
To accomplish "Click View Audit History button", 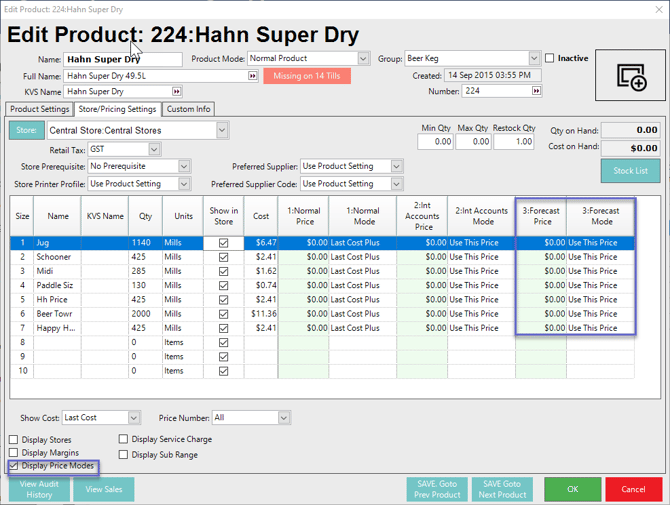I will point(39,489).
